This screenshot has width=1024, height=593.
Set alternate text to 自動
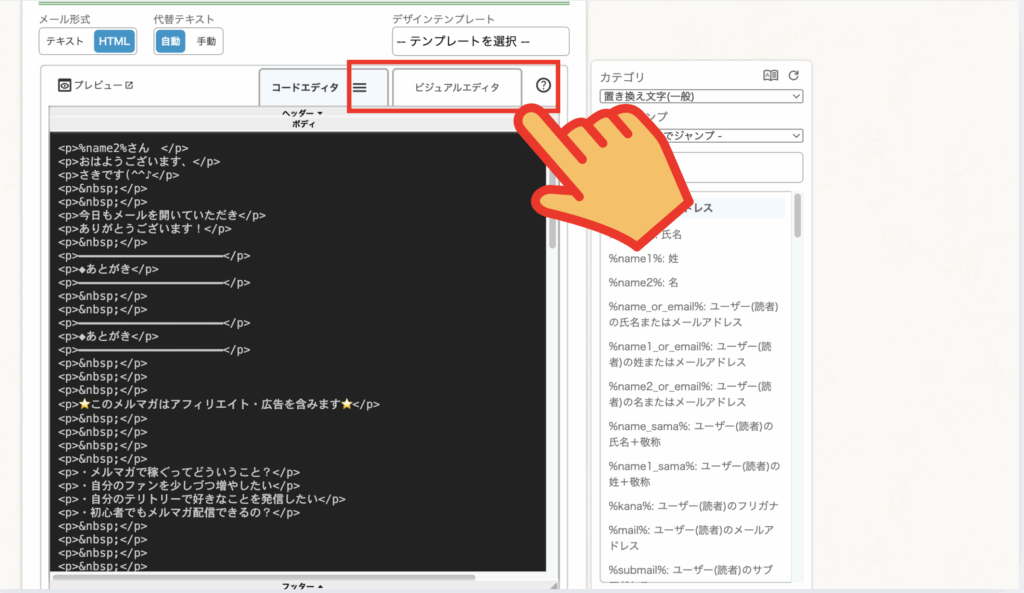point(170,41)
